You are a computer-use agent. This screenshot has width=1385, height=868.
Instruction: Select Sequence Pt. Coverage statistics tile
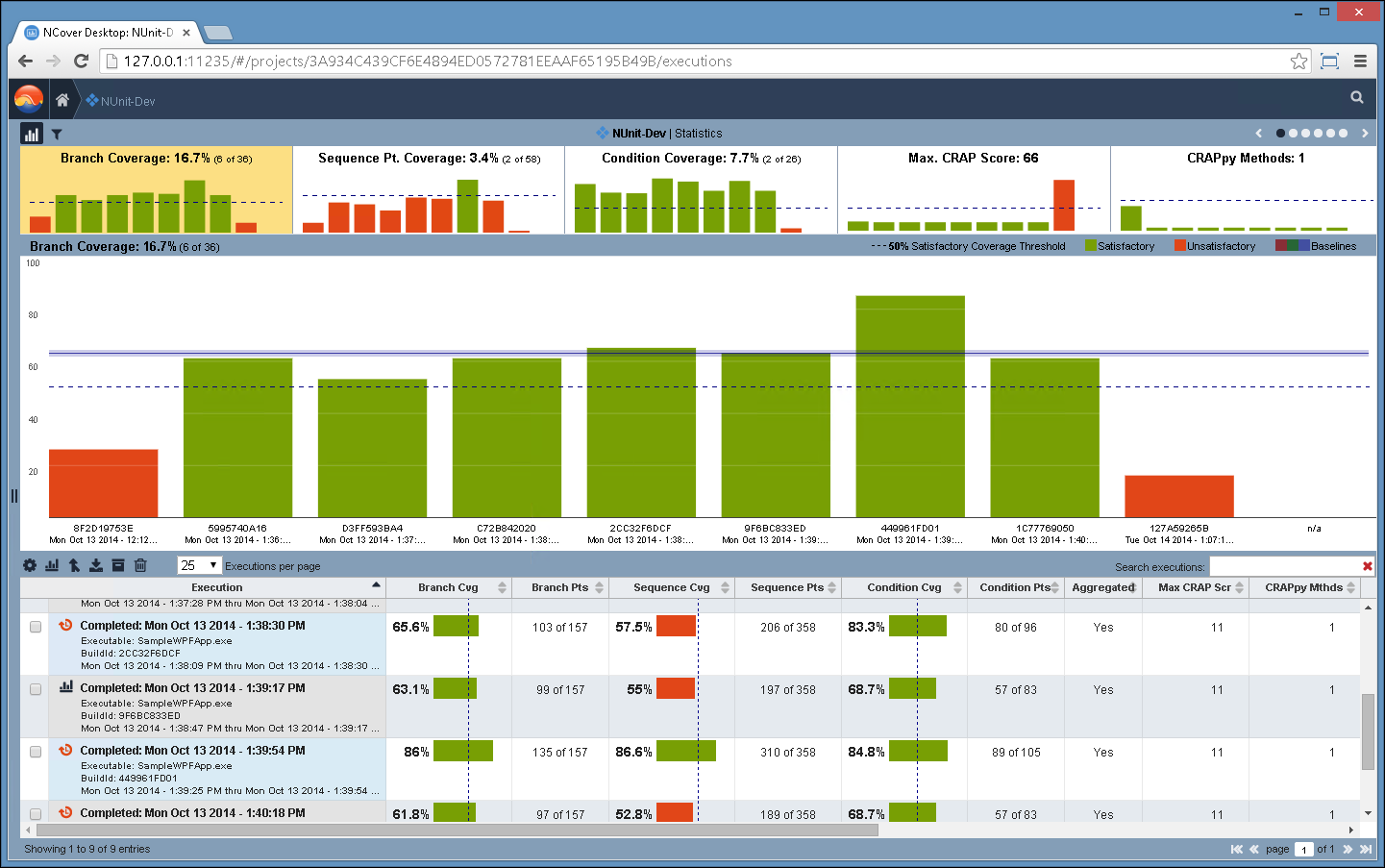tap(429, 190)
